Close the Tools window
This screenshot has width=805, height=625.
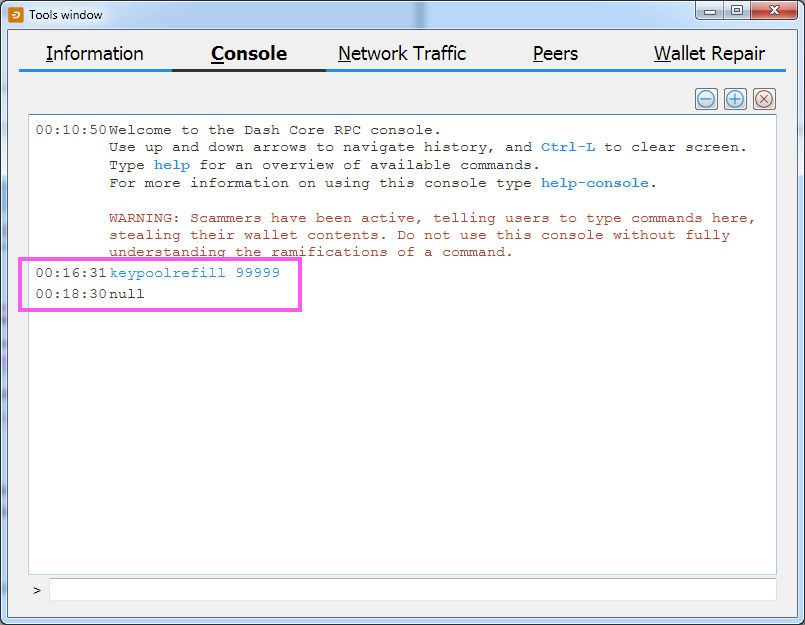point(774,11)
